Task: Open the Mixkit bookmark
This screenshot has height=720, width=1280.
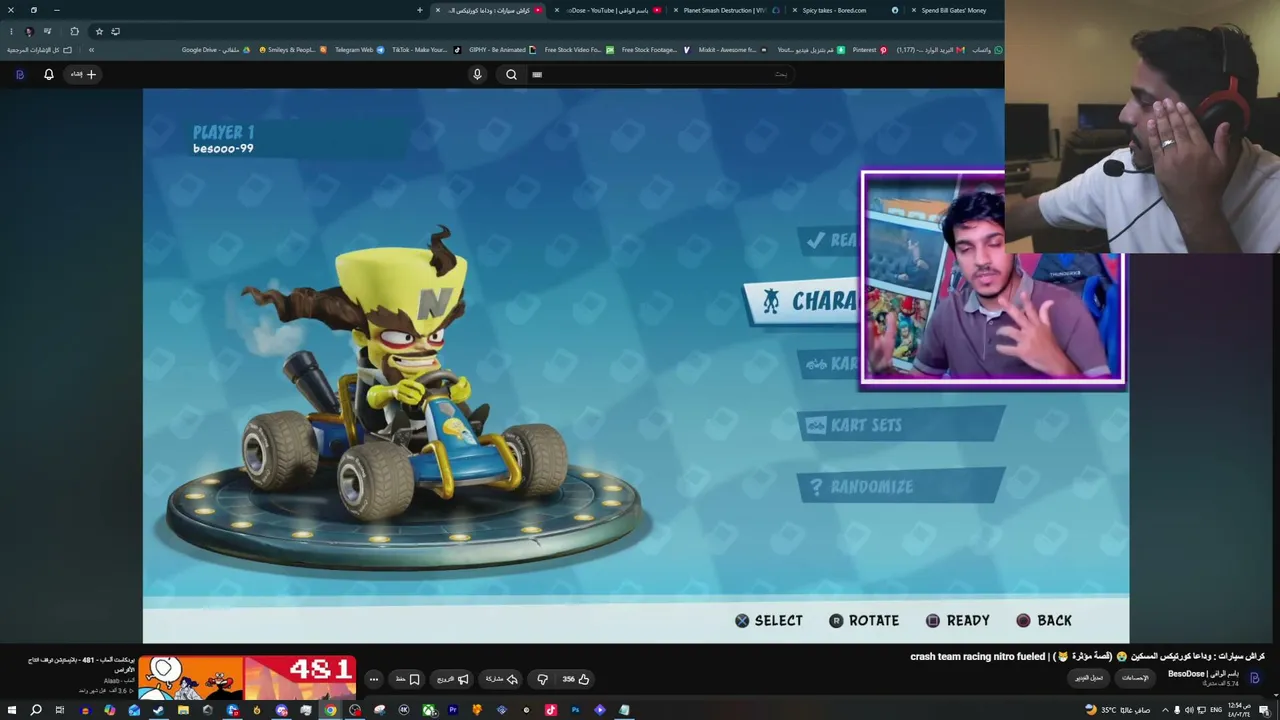Action: coord(732,50)
